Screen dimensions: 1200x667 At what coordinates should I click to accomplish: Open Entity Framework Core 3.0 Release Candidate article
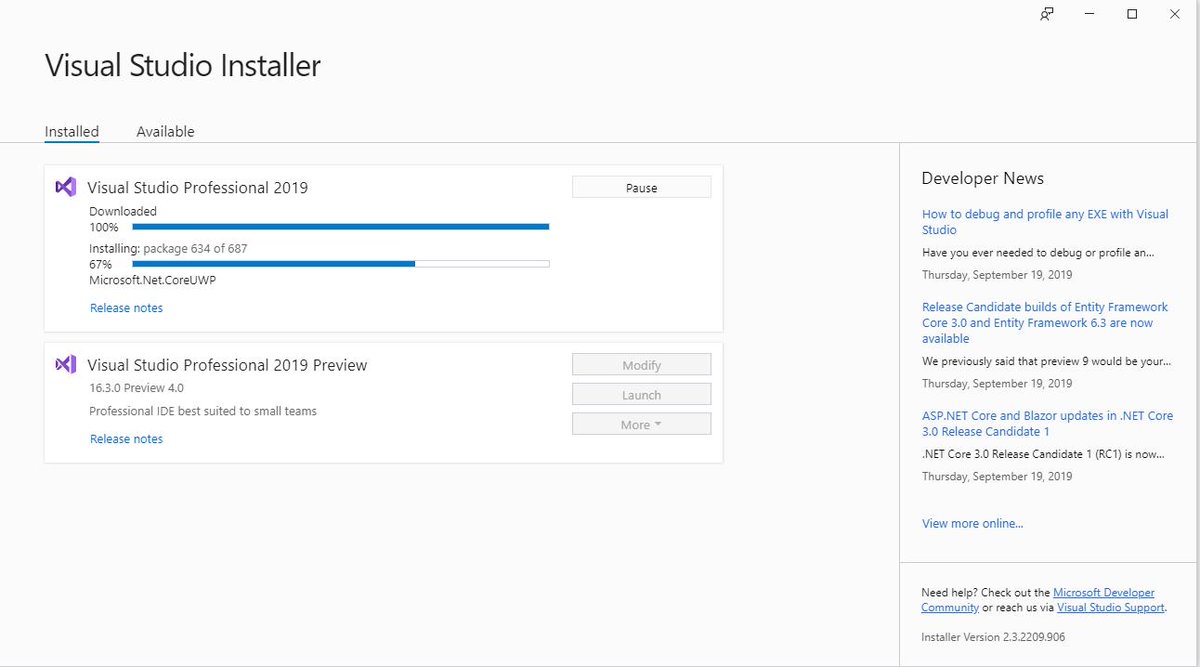pyautogui.click(x=1045, y=323)
